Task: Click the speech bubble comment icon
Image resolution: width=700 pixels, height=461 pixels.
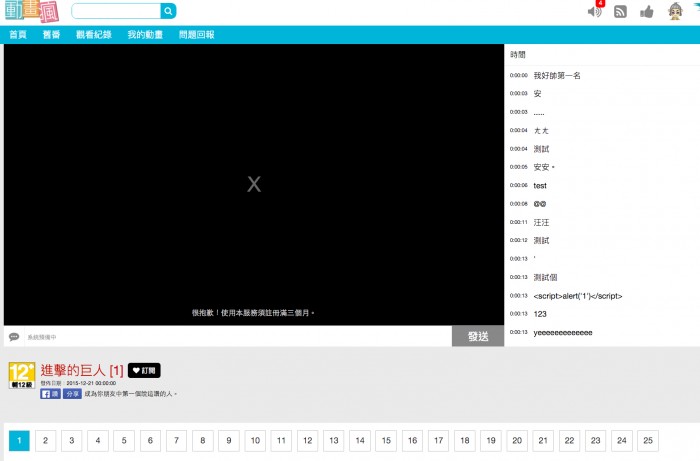Action: point(14,336)
